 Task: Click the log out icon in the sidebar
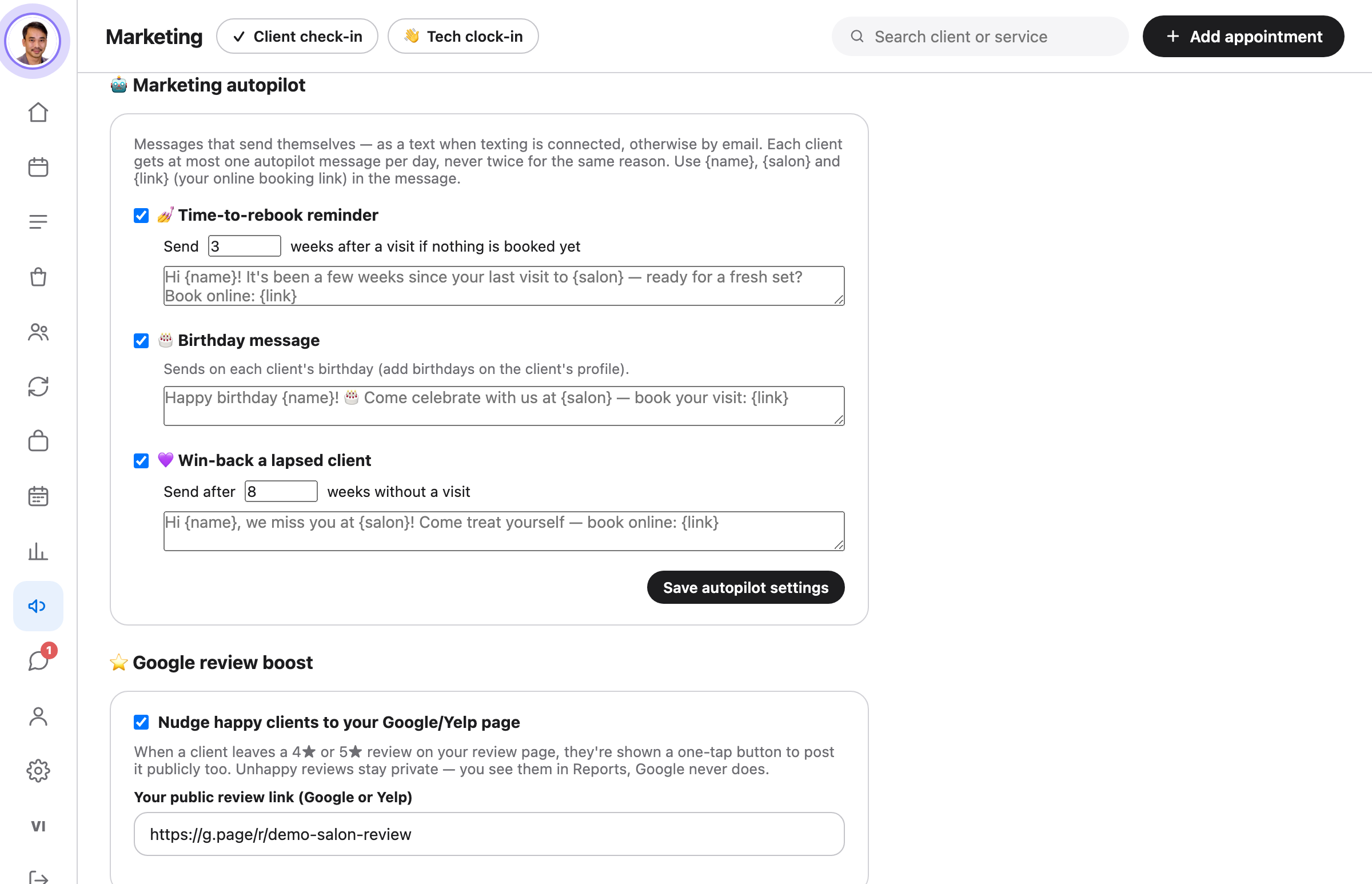38,877
